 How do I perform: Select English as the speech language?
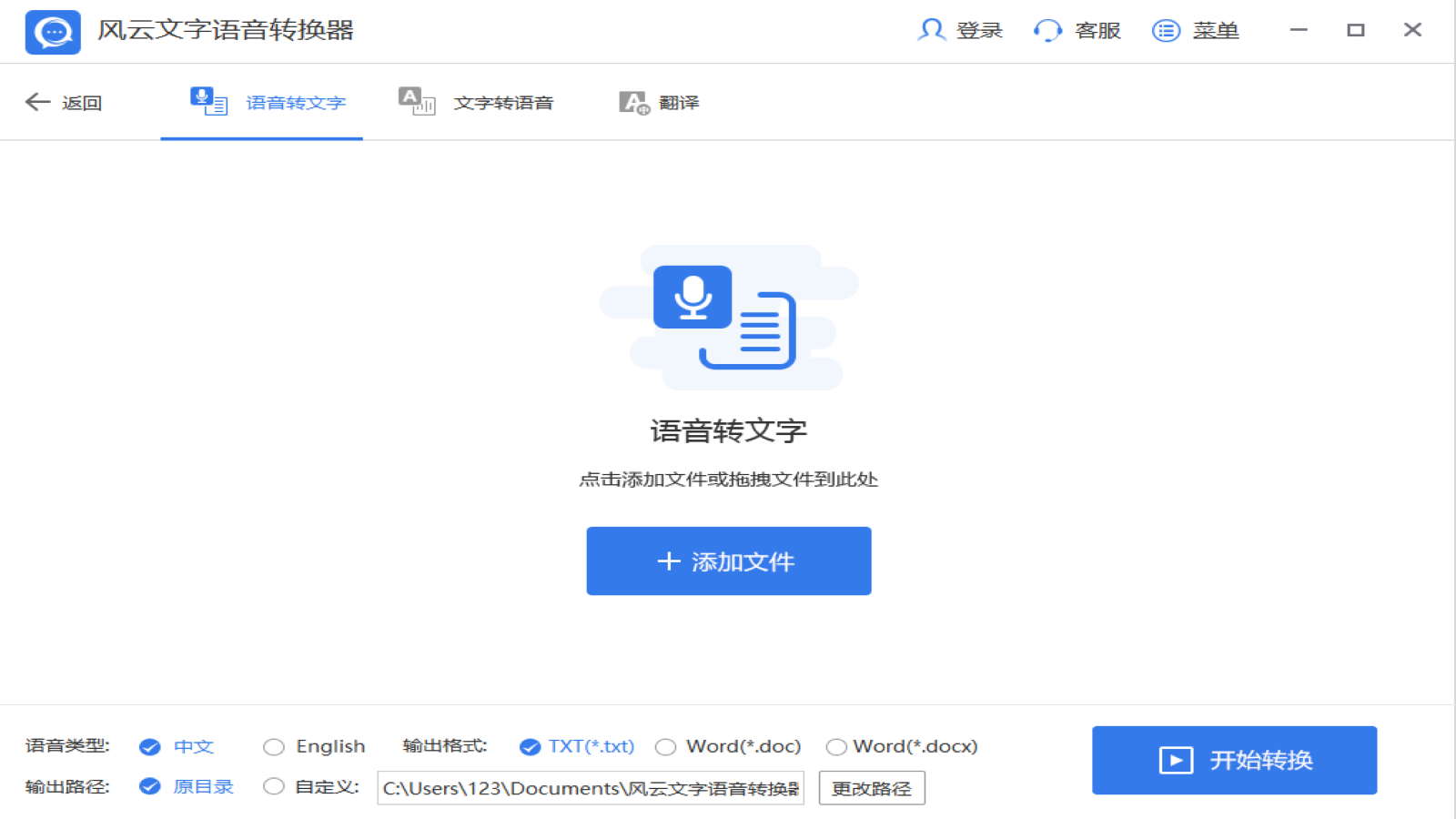pos(274,746)
